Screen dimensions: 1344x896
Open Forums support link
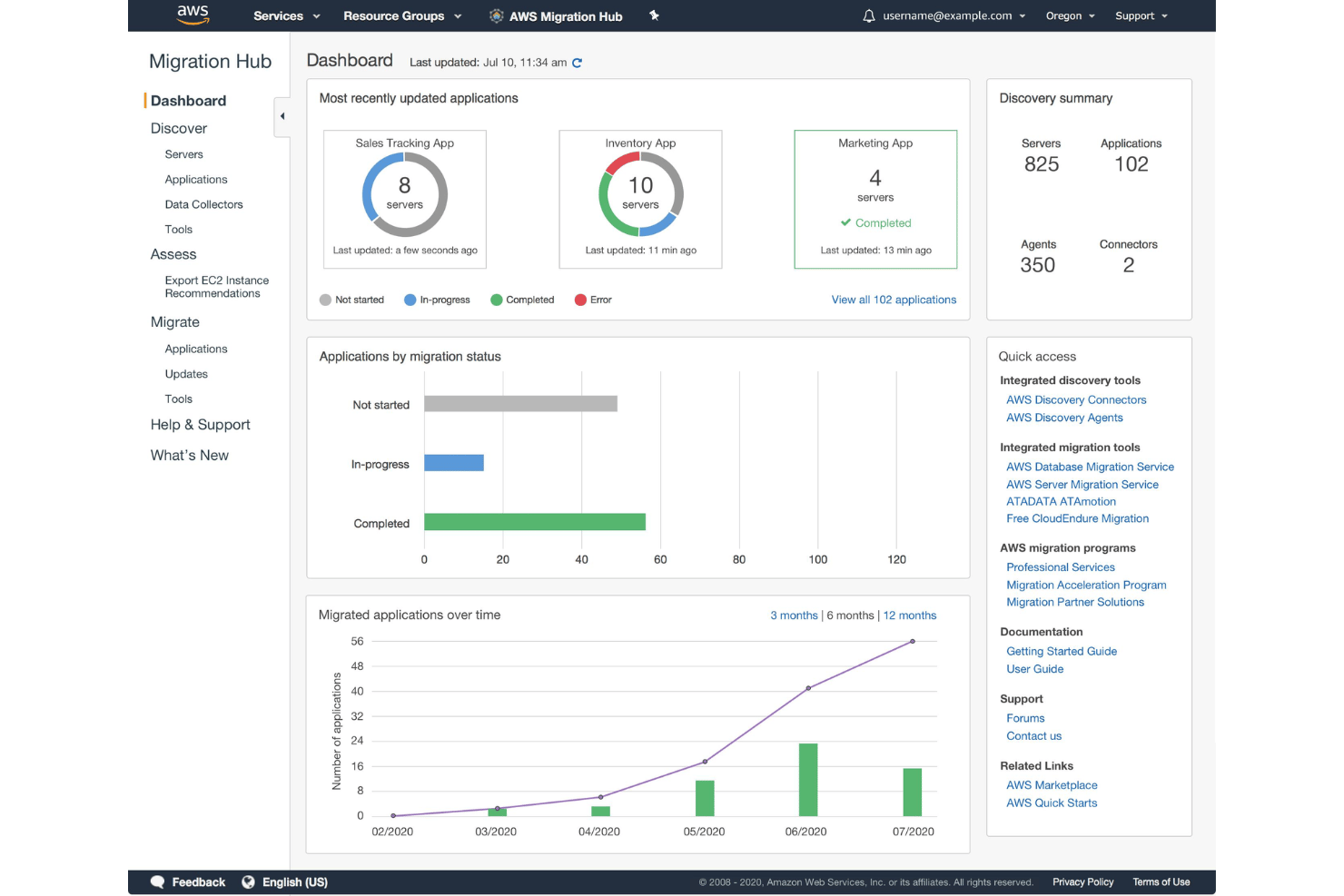(x=1025, y=718)
